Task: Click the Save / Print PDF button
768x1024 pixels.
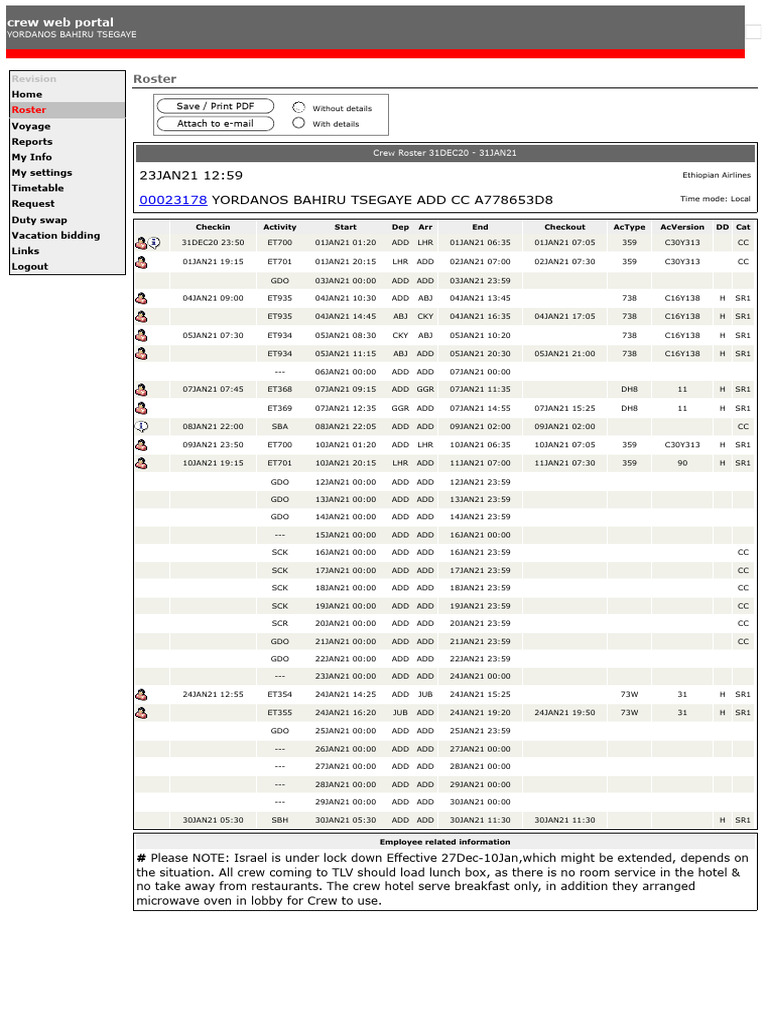Action: 215,106
